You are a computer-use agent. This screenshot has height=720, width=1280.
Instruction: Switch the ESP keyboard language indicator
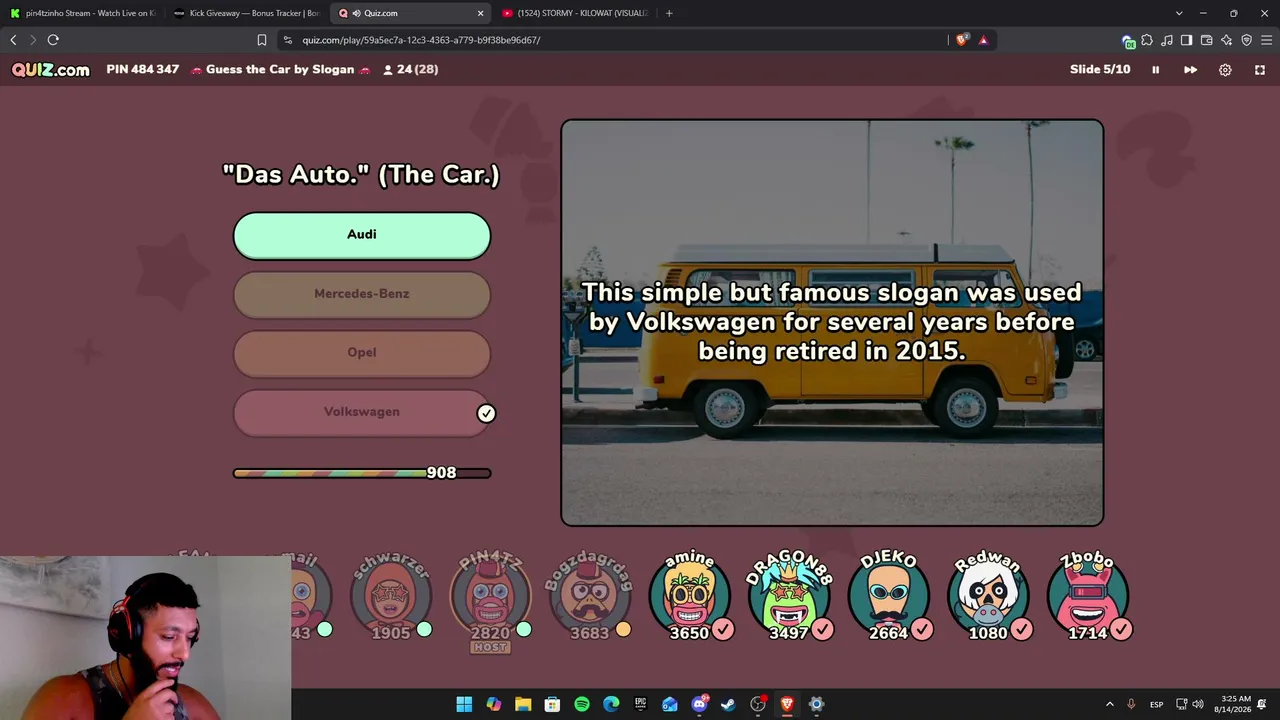coord(1156,704)
